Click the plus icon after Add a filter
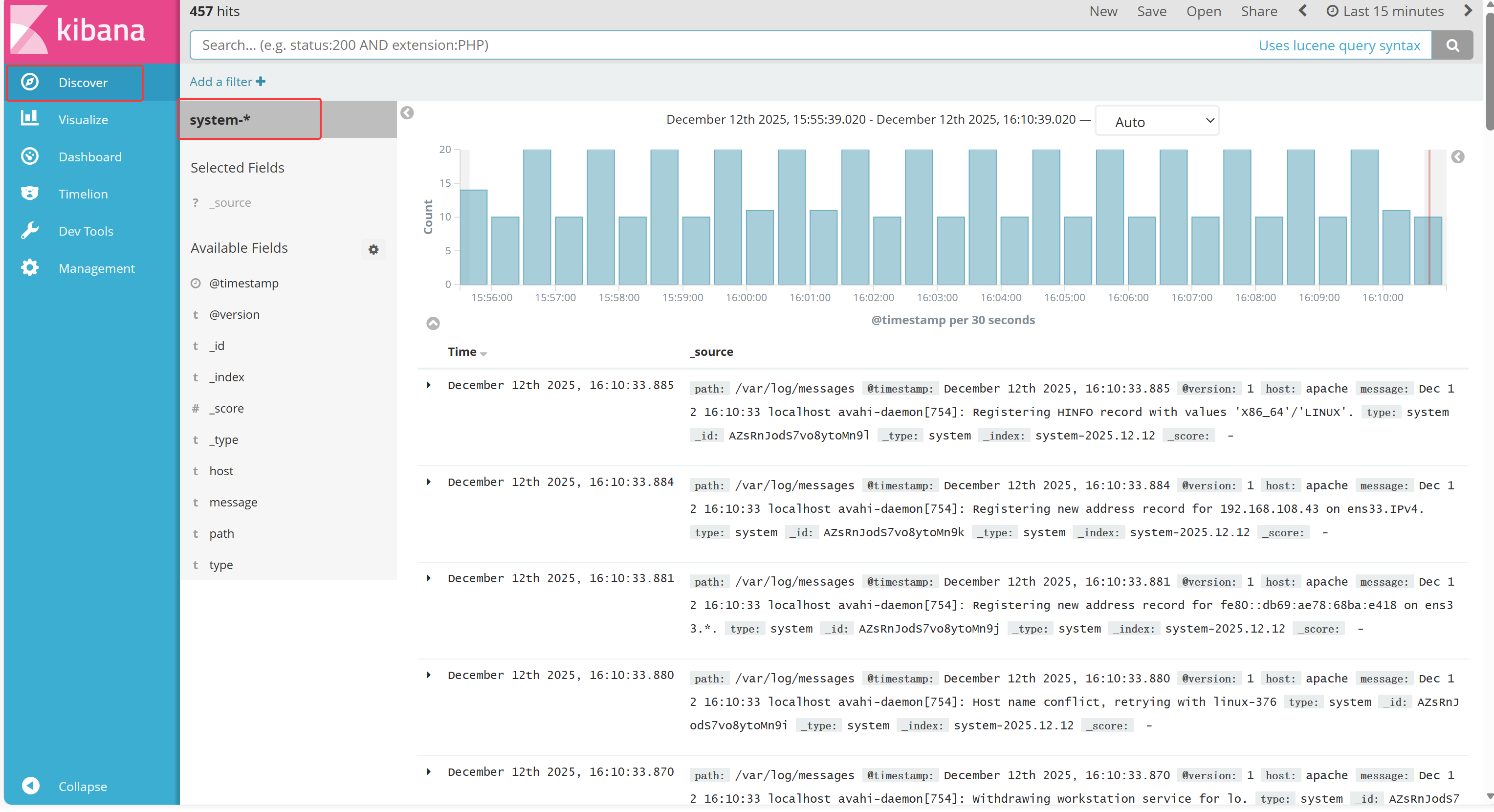Image resolution: width=1494 pixels, height=812 pixels. pyautogui.click(x=261, y=81)
